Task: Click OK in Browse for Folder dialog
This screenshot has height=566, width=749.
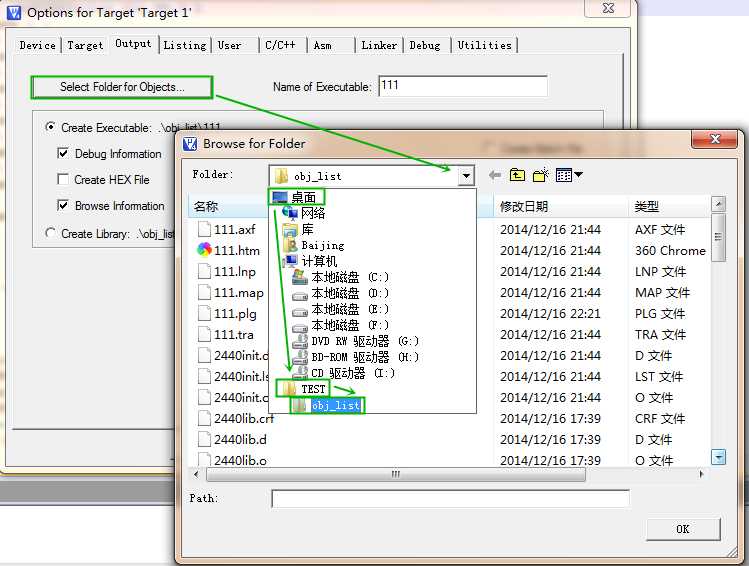Action: (x=683, y=529)
